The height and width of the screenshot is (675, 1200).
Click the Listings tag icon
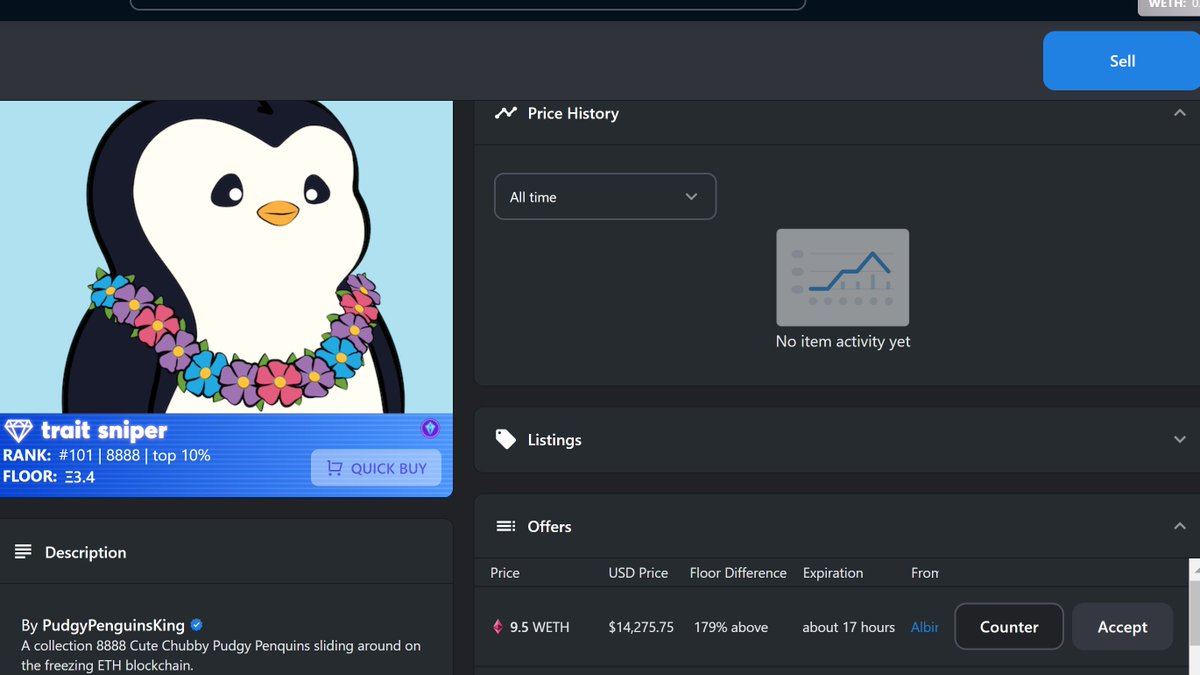pos(506,440)
